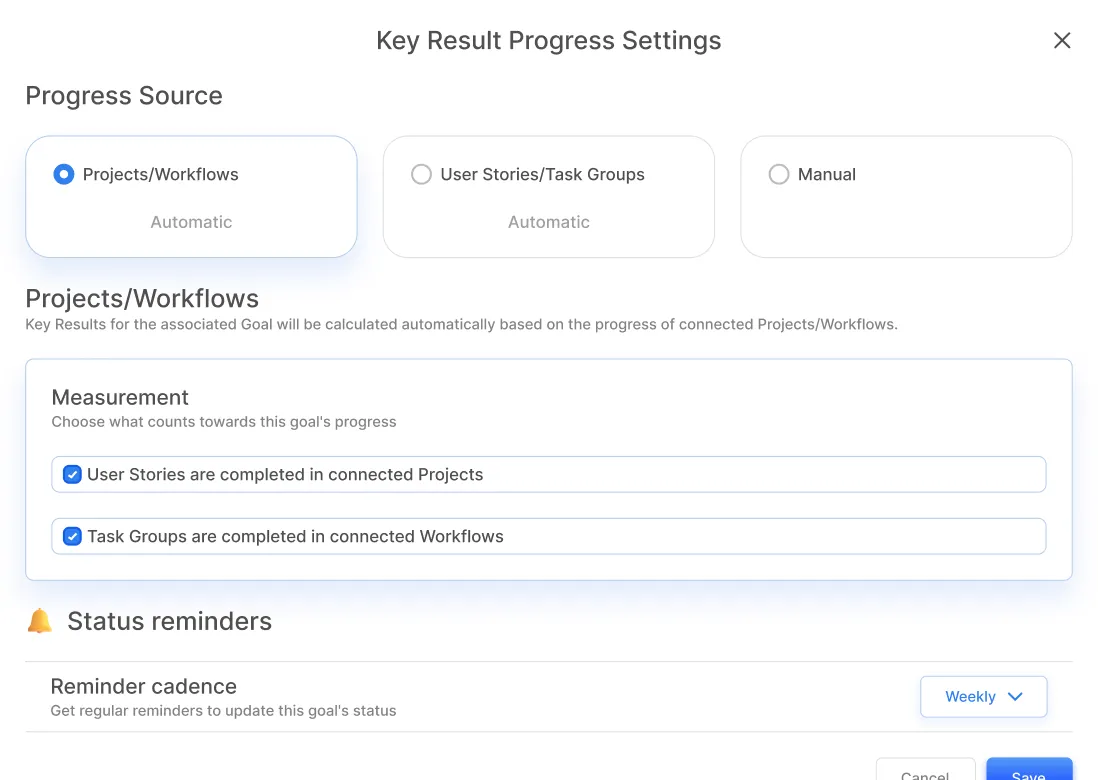Click "Task Groups are completed in connected Workflows" text

(x=295, y=537)
